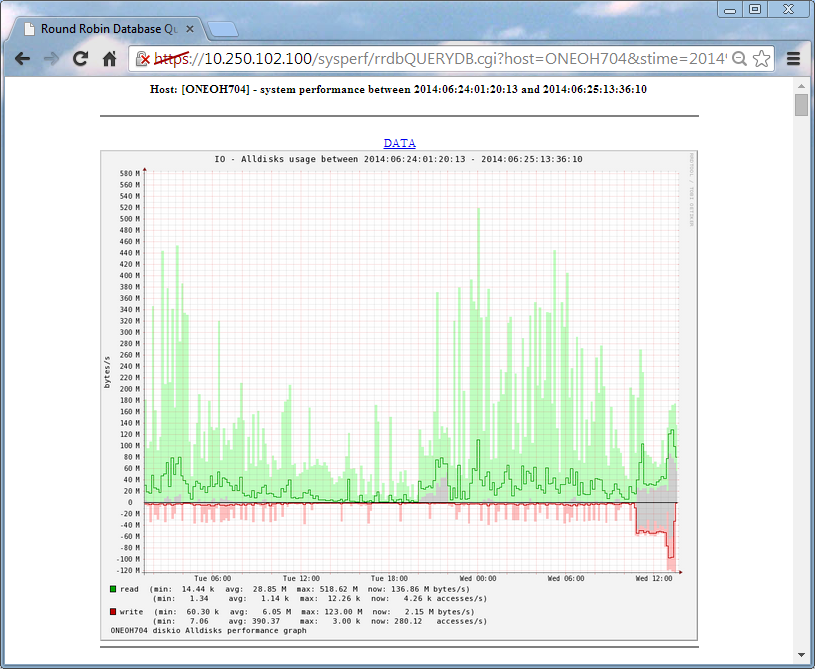This screenshot has width=815, height=669.
Task: Toggle the red write series legend square
Action: coord(113,611)
